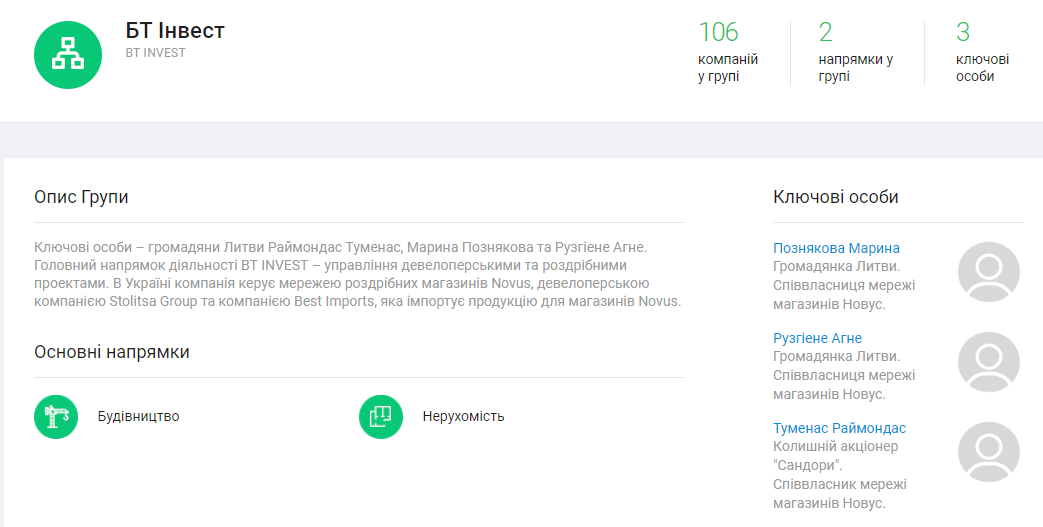Click the 'Ключові особи' sidebar heading

click(x=835, y=197)
